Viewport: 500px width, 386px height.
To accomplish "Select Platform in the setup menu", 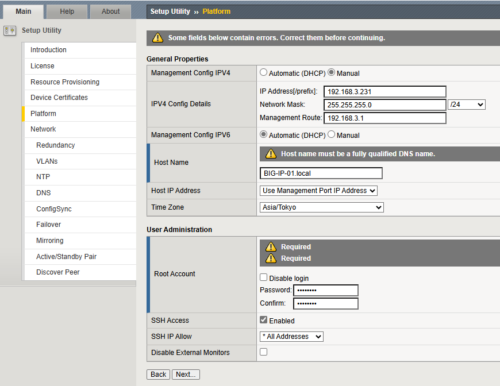I will [80, 114].
